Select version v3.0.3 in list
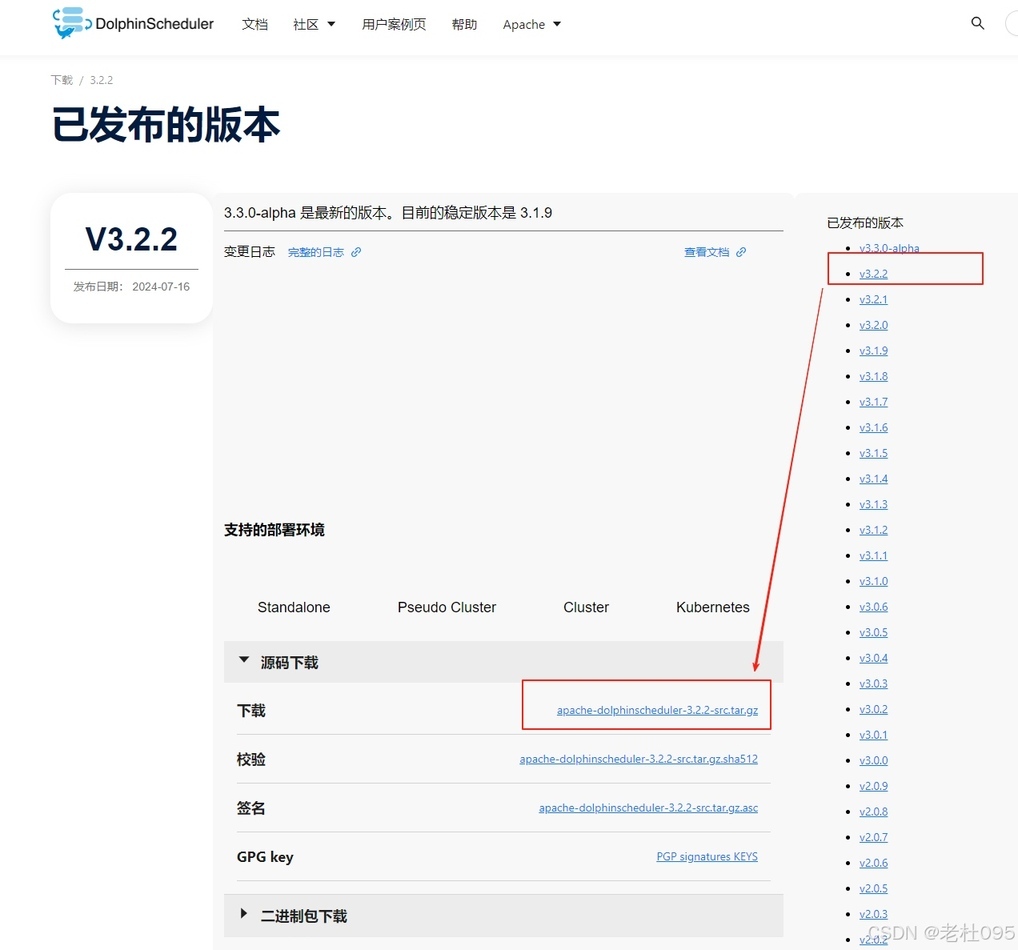The width and height of the screenshot is (1018, 950). [873, 684]
